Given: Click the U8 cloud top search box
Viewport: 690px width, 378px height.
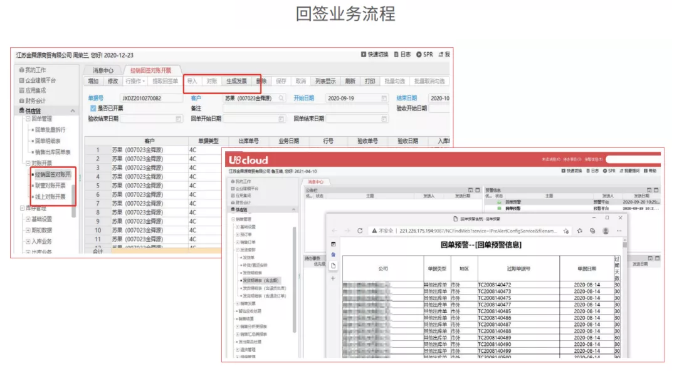Looking at the screenshot, I should pyautogui.click(x=634, y=159).
